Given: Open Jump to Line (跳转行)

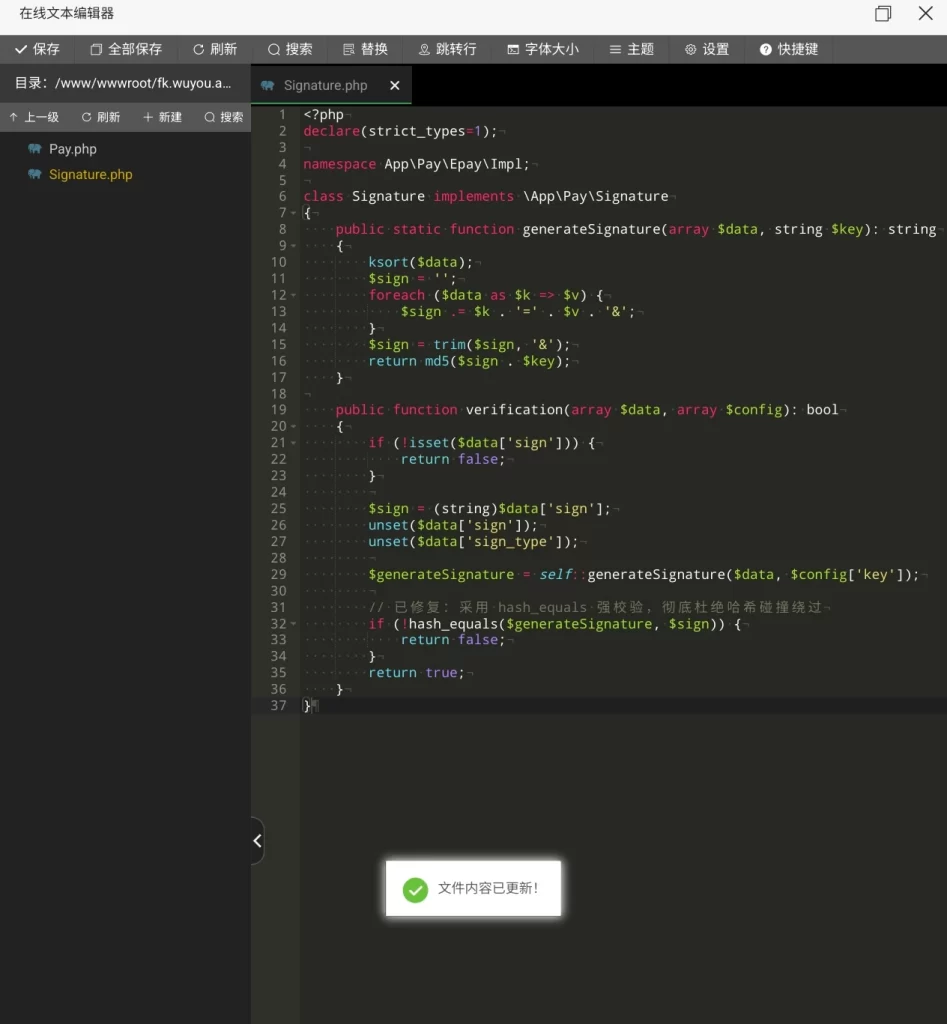Looking at the screenshot, I should [x=446, y=49].
